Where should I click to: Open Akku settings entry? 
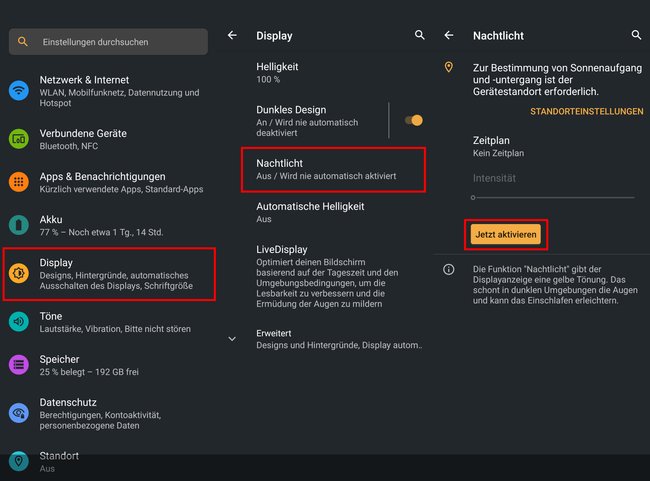(x=109, y=226)
